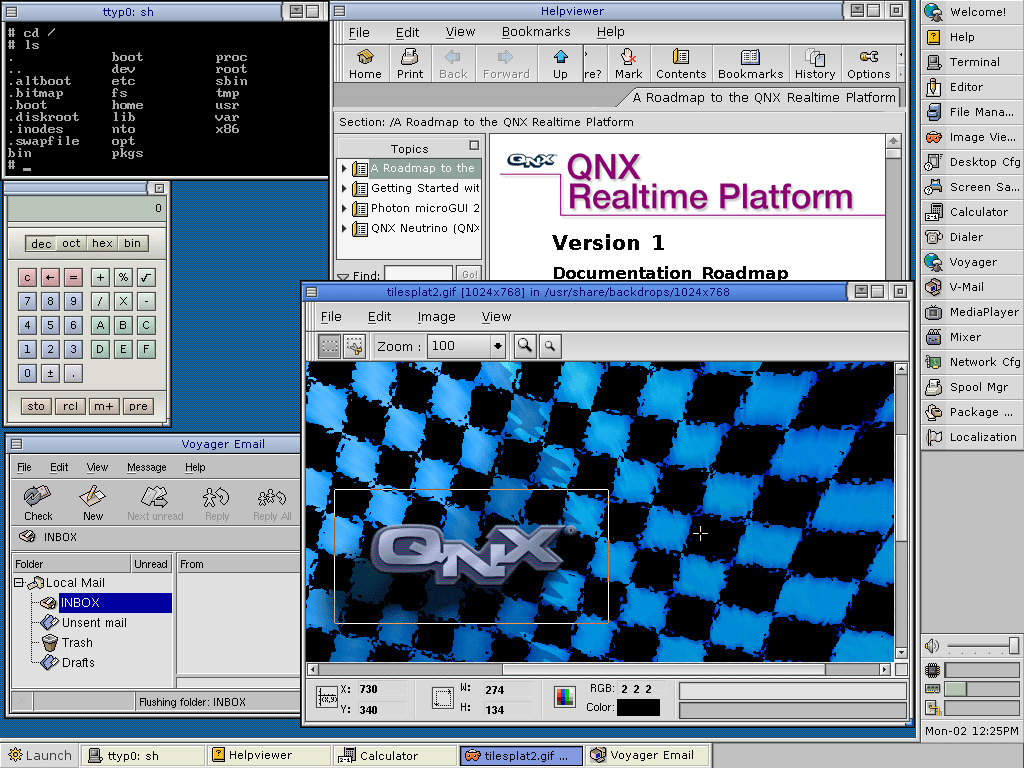This screenshot has height=768, width=1024.
Task: Open Message menu in Voyager Email
Action: (x=146, y=468)
